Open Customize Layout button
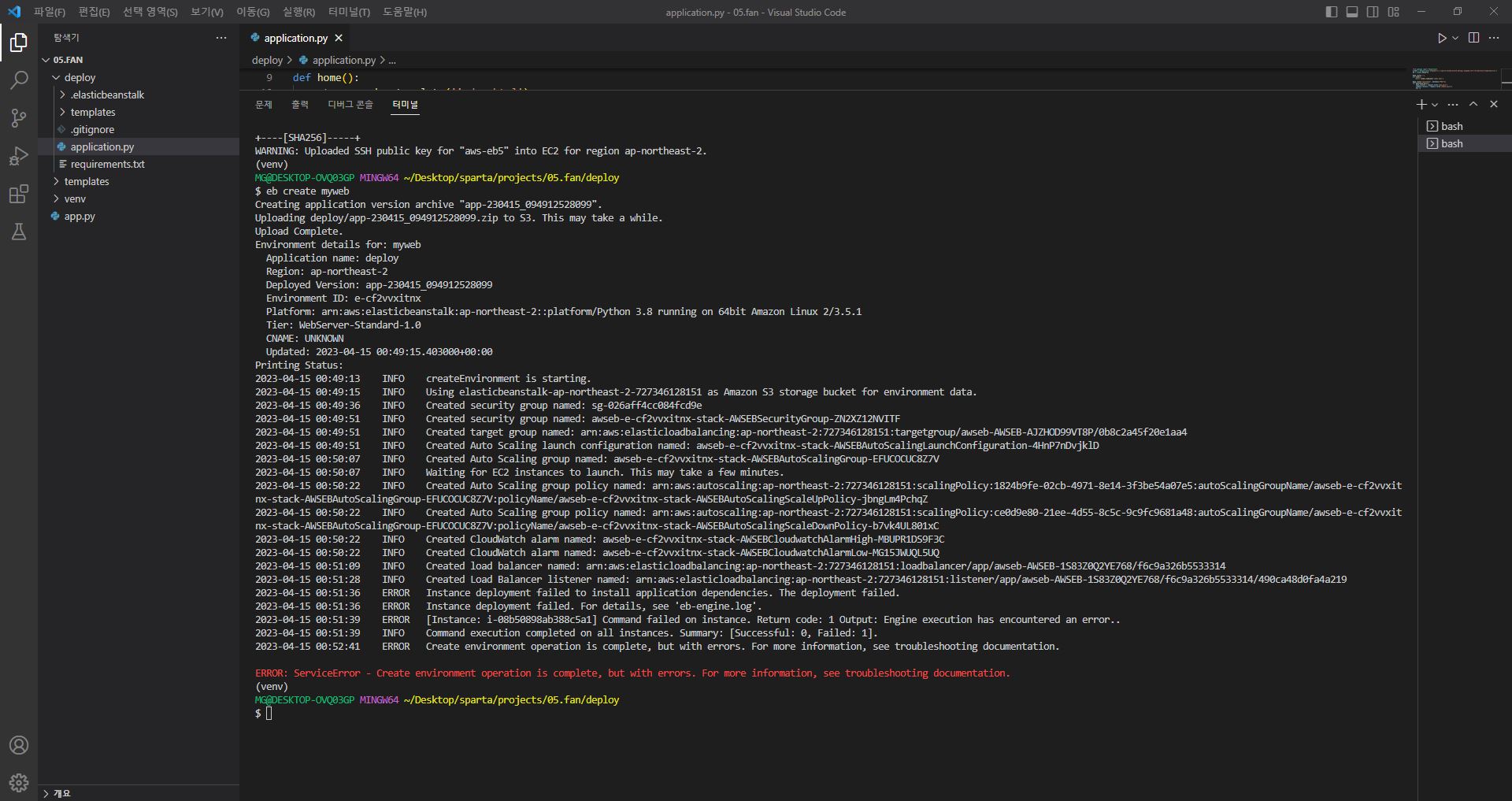The height and width of the screenshot is (801, 1512). coord(1393,12)
